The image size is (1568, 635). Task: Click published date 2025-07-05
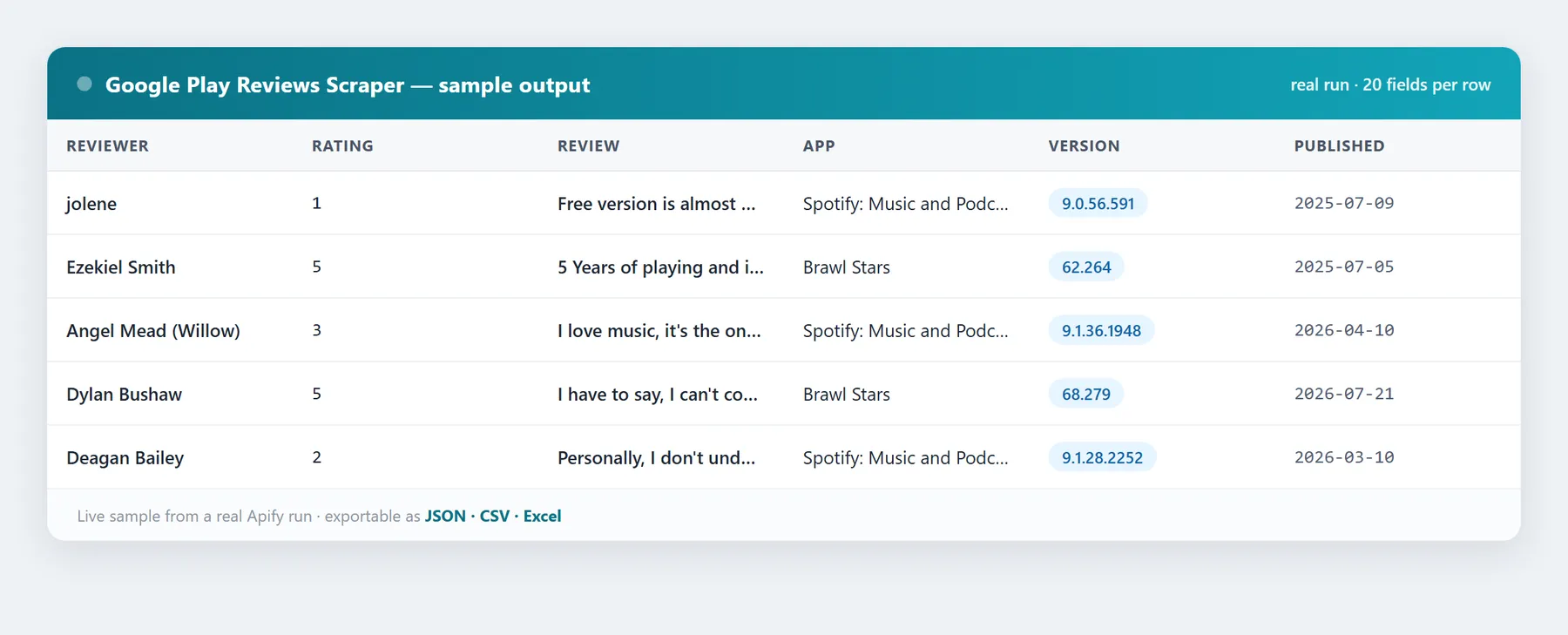[1344, 267]
